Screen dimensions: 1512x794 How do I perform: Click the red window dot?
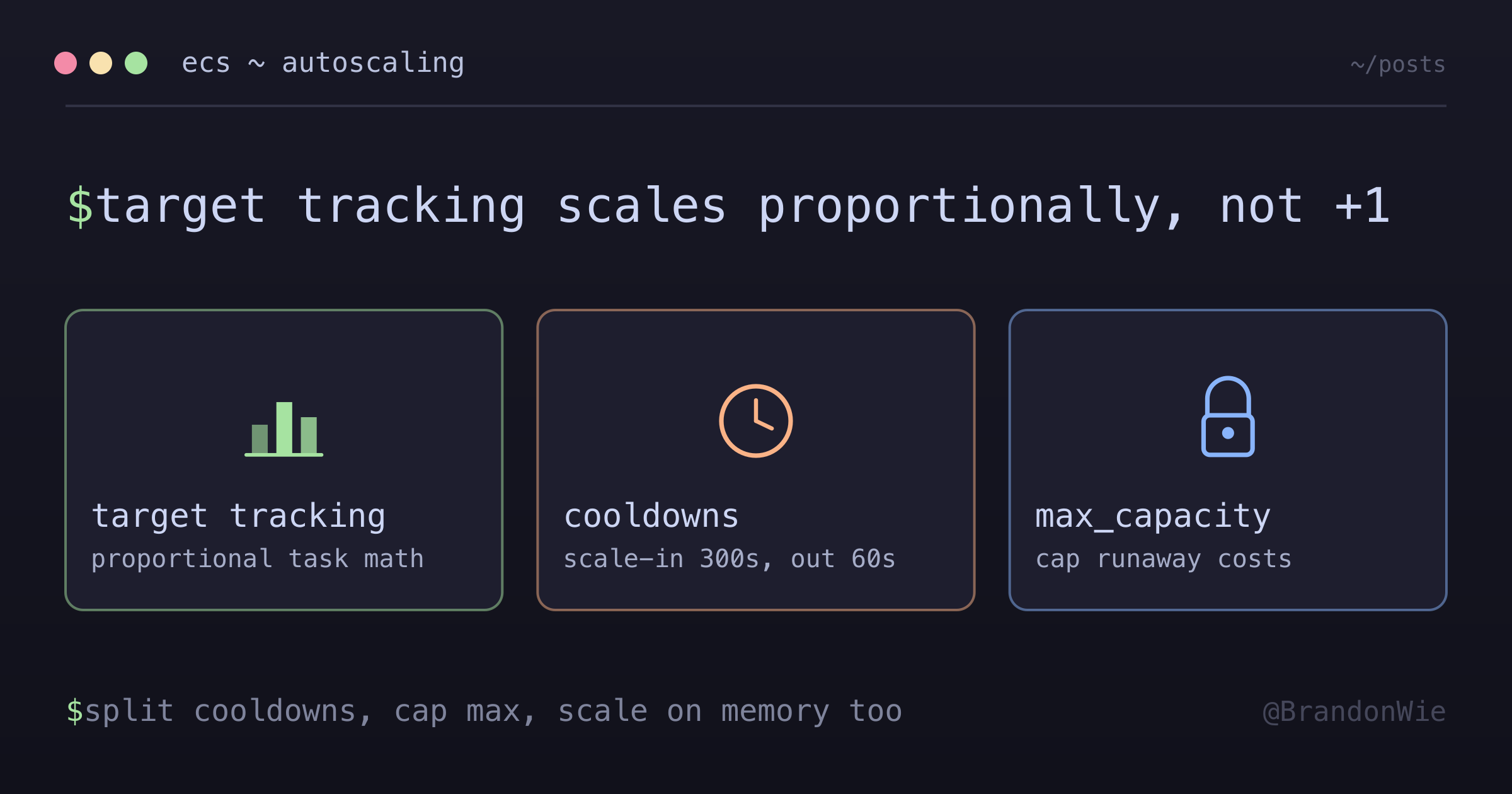66,63
